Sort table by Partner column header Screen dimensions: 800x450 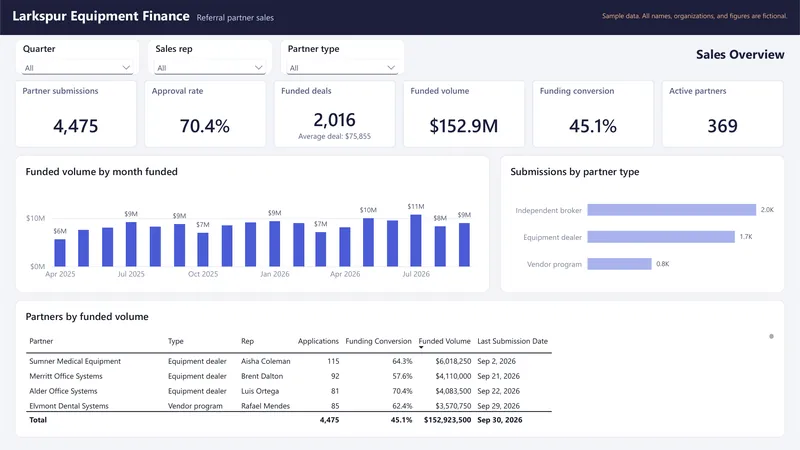pyautogui.click(x=41, y=341)
